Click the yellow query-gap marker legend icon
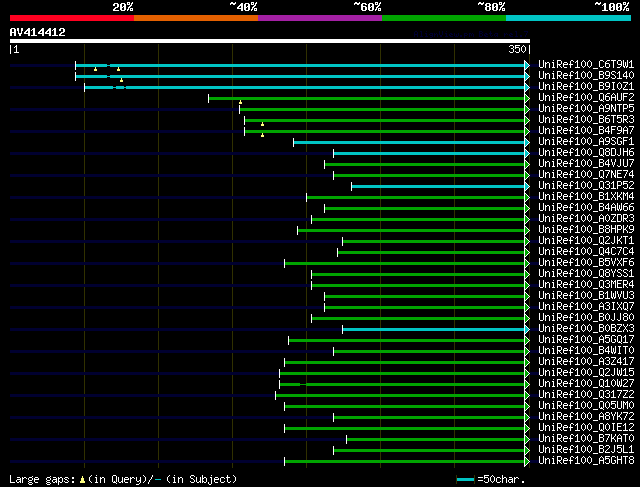This screenshot has width=640, height=487. pyautogui.click(x=82, y=480)
